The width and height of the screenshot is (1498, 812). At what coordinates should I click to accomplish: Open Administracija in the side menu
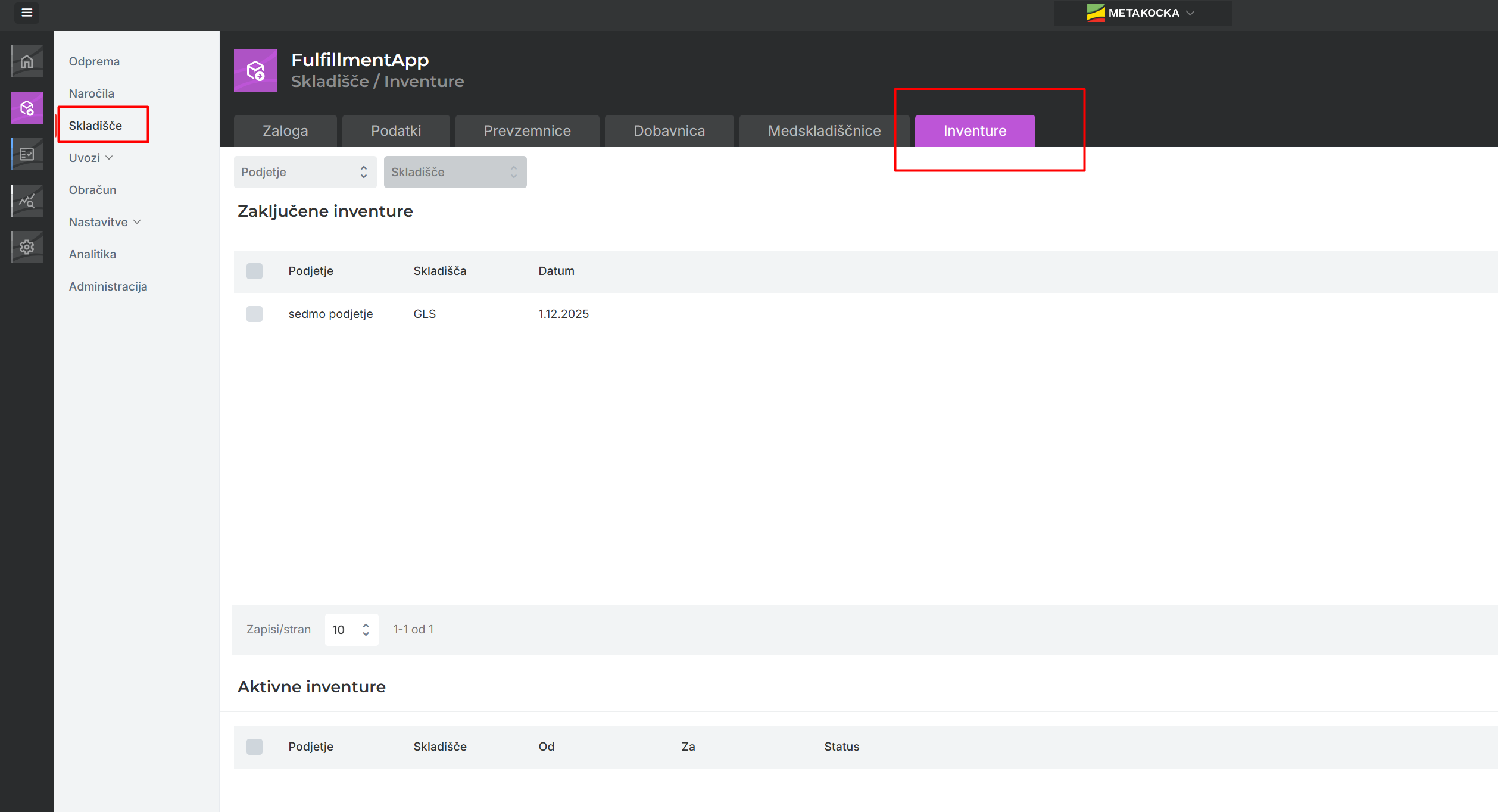tap(108, 286)
